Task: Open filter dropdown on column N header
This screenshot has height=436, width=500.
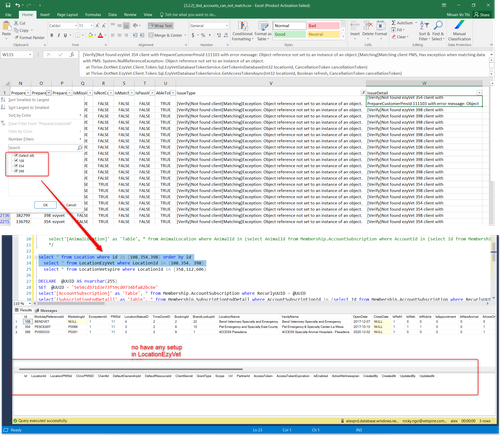Action: coord(28,93)
